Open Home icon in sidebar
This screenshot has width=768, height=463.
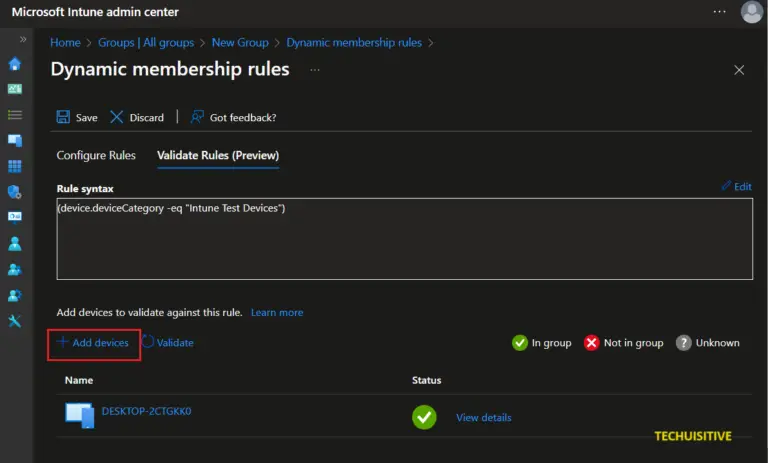coord(15,64)
